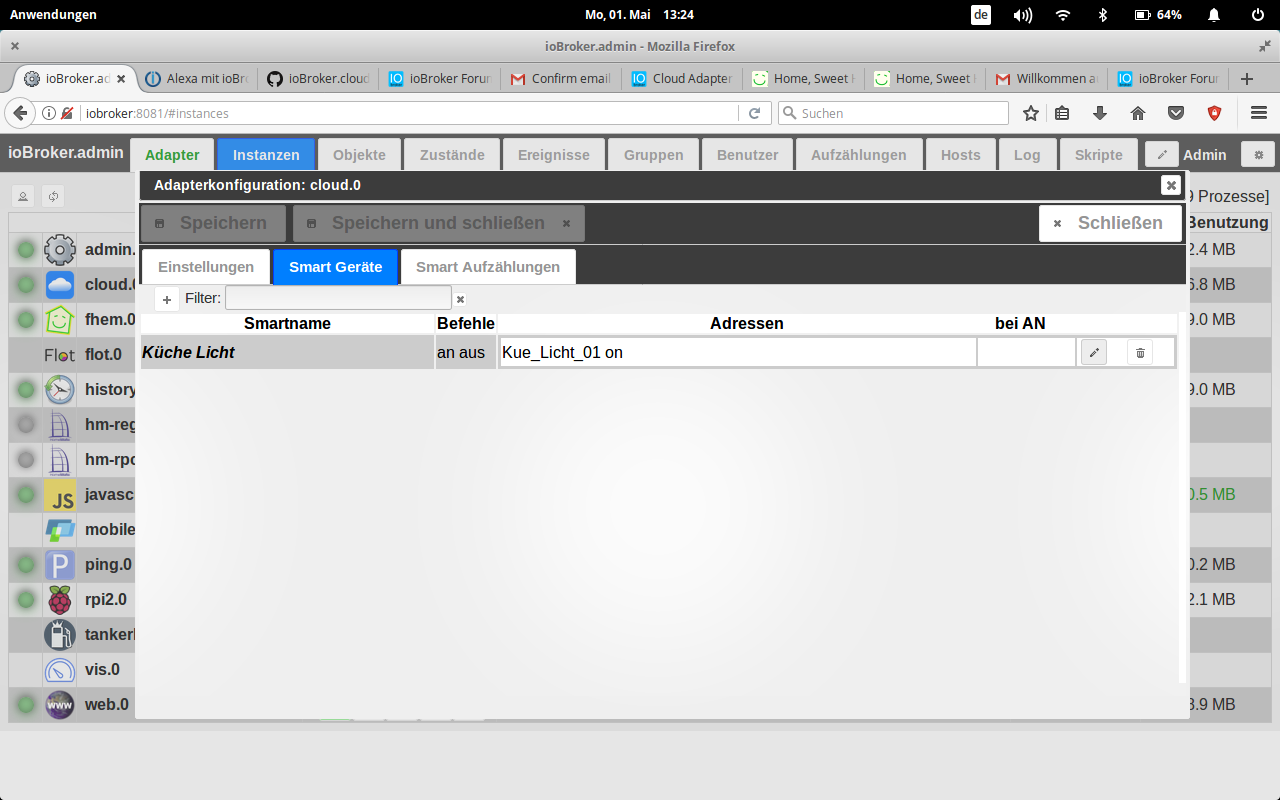
Task: Click the admin gear instance icon
Action: click(60, 250)
